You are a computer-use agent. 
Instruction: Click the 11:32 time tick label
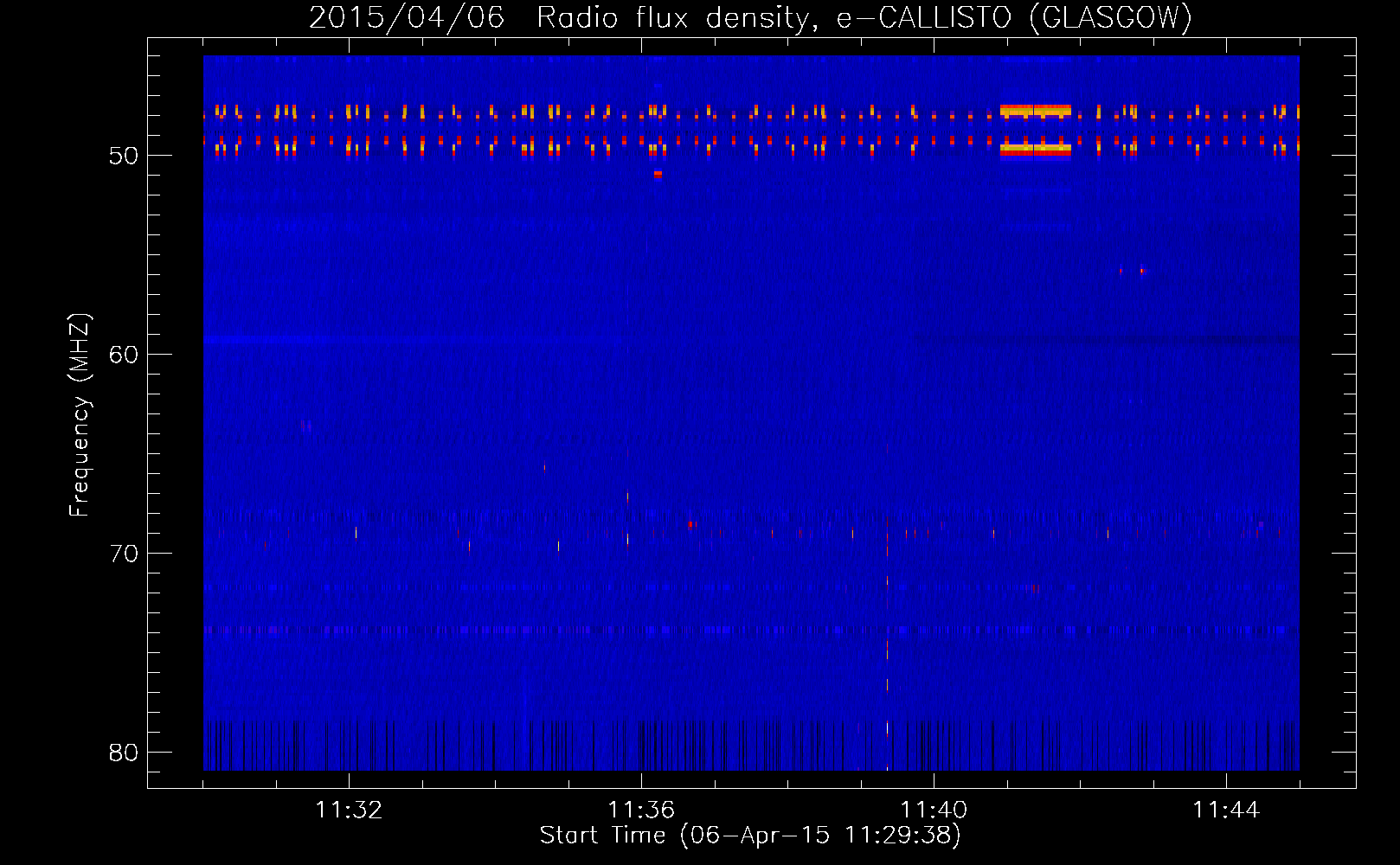[349, 811]
